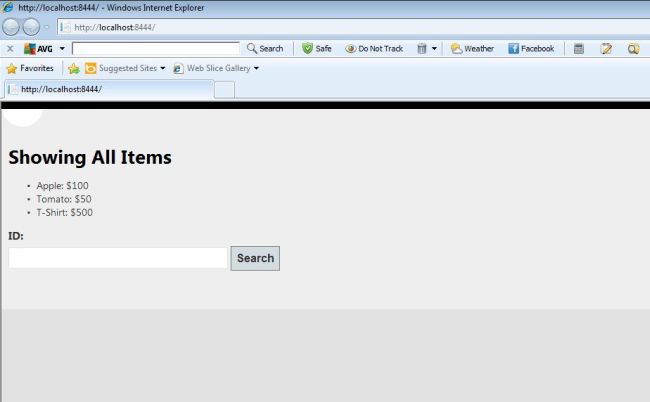Image resolution: width=650 pixels, height=402 pixels.
Task: Open the Facebook toolbar button
Action: pyautogui.click(x=531, y=48)
